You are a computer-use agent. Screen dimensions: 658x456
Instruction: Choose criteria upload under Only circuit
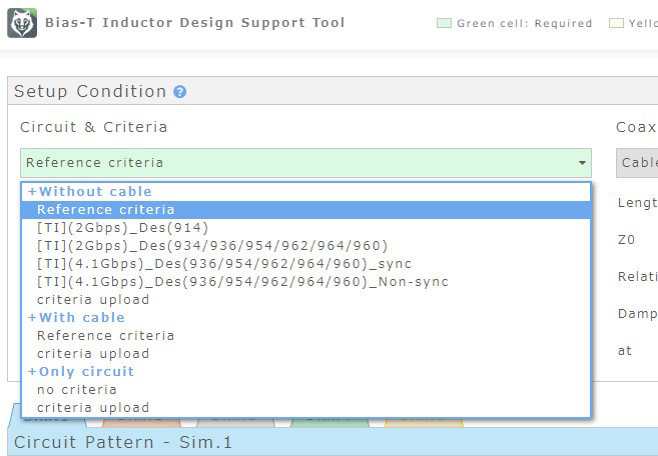pos(93,408)
